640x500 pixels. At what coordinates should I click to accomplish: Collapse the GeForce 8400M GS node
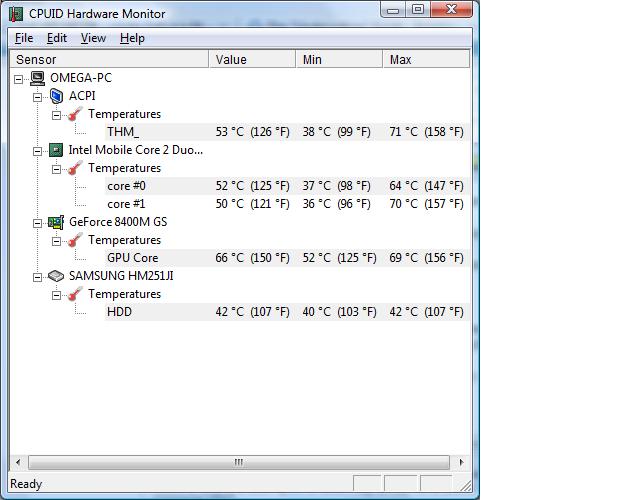tap(38, 223)
